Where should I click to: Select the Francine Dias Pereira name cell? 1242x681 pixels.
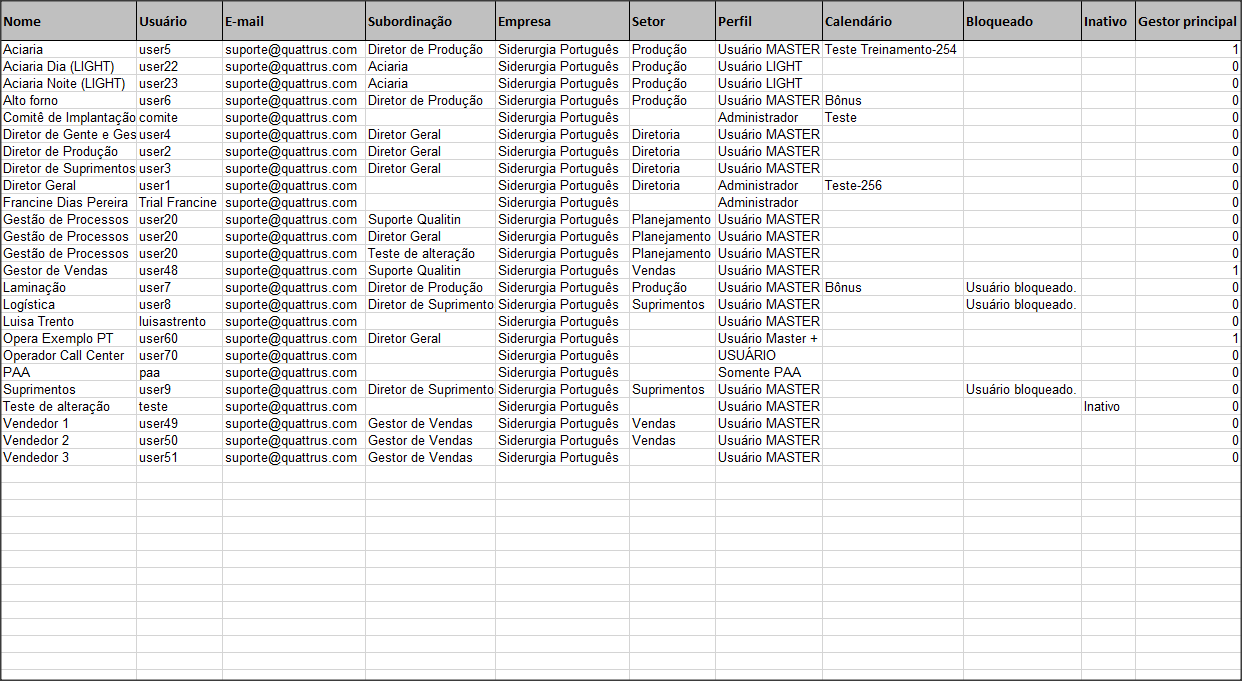[66, 203]
